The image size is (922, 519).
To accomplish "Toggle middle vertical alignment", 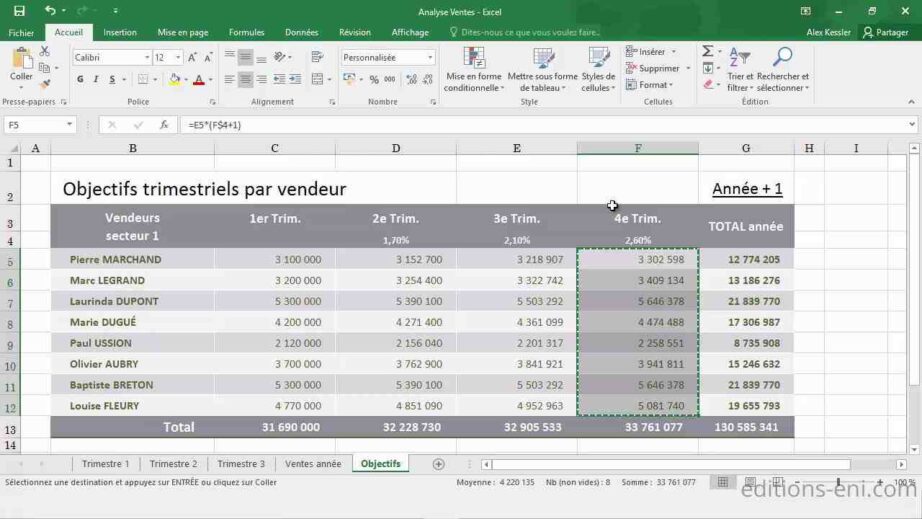I will pos(245,57).
